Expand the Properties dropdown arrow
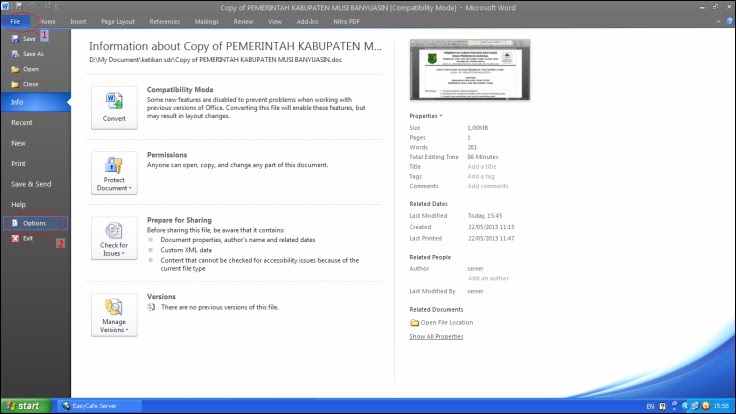This screenshot has width=736, height=414. 441,116
